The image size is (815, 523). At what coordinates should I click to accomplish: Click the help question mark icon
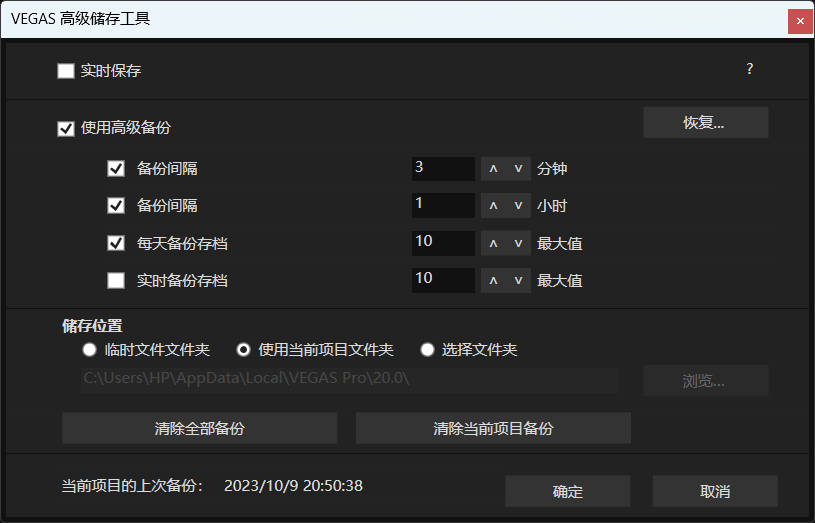coord(750,69)
